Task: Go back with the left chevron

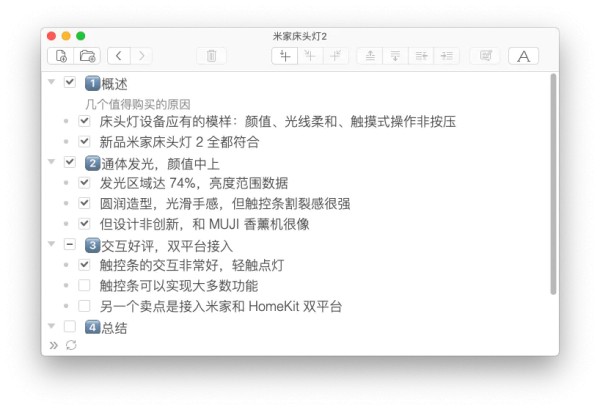Action: (x=119, y=56)
